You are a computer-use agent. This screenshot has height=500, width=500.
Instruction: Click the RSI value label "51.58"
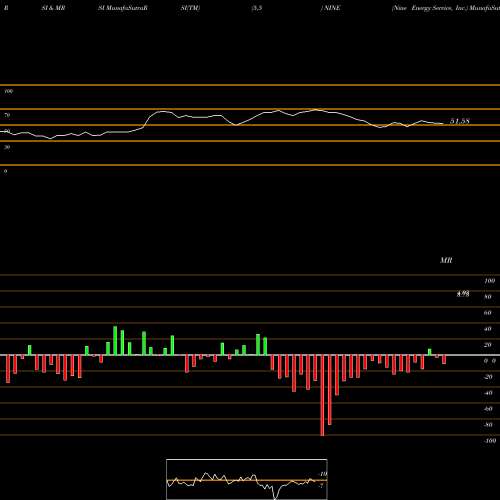coord(460,121)
